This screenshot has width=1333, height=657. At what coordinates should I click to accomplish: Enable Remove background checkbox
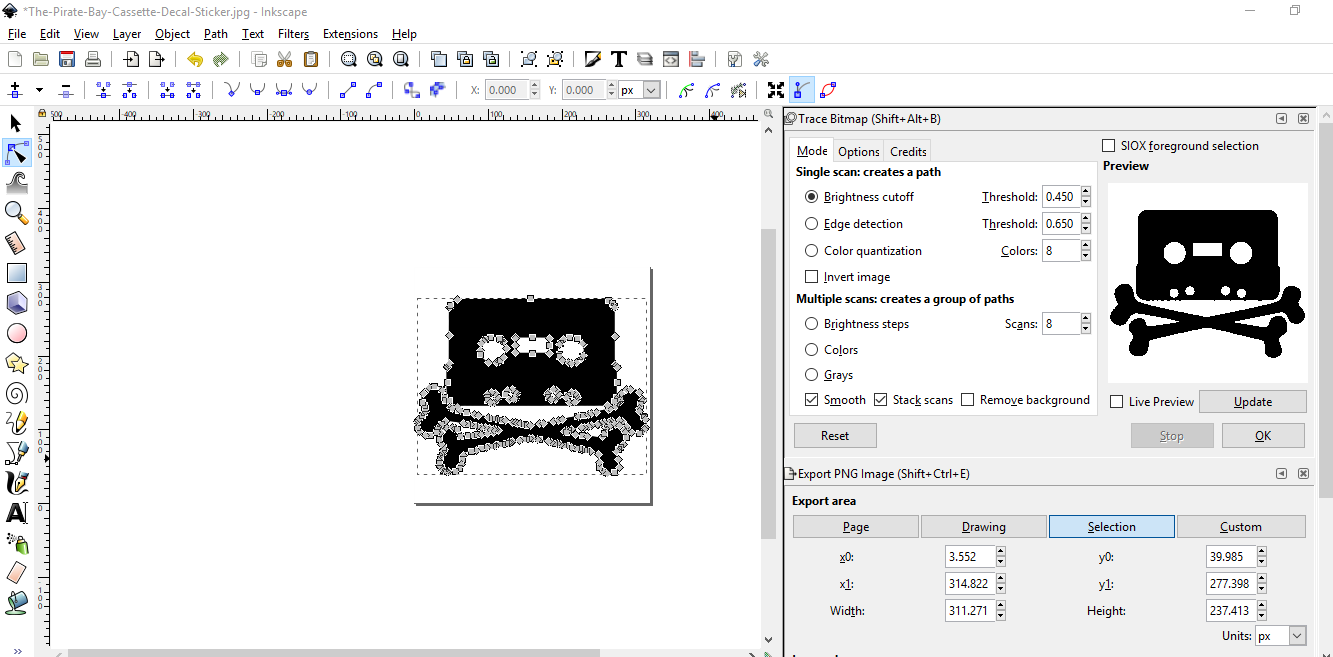pos(967,400)
